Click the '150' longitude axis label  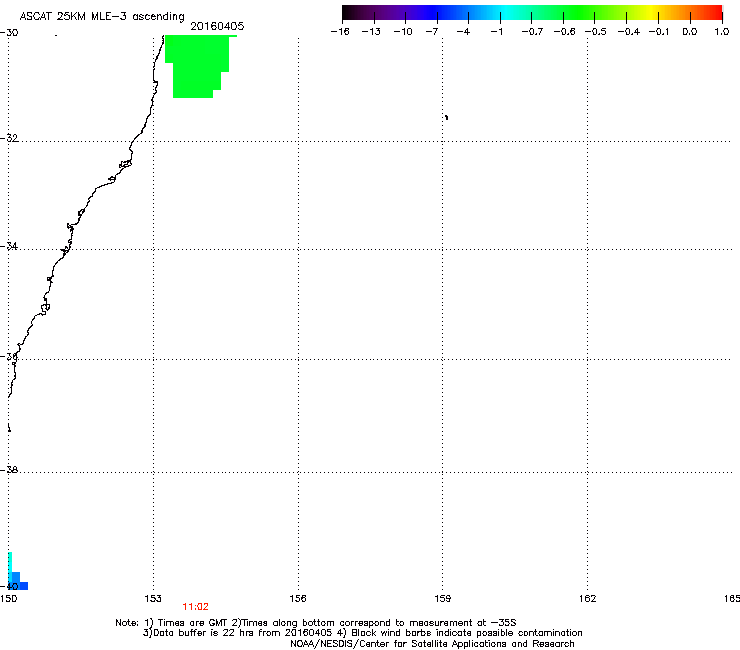pyautogui.click(x=8, y=599)
